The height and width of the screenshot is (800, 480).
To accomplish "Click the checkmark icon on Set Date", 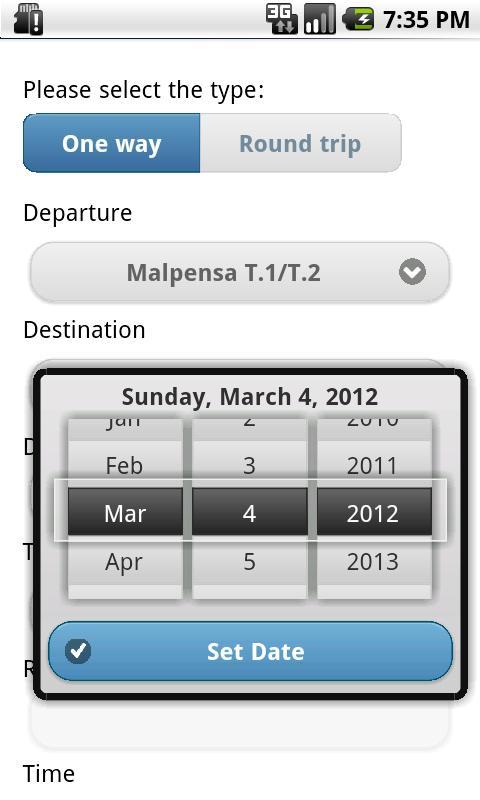I will click(x=79, y=651).
